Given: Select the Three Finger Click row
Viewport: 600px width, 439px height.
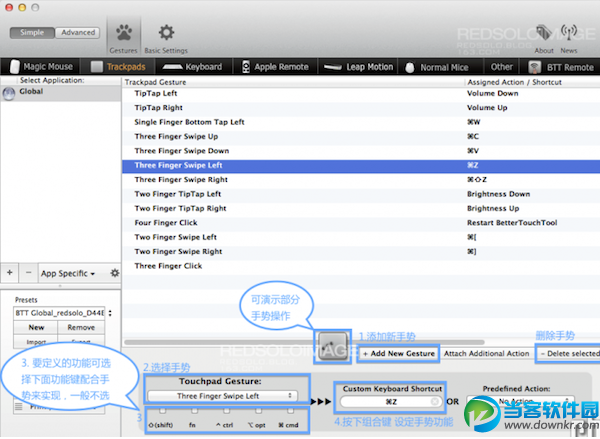Looking at the screenshot, I should pyautogui.click(x=361, y=266).
